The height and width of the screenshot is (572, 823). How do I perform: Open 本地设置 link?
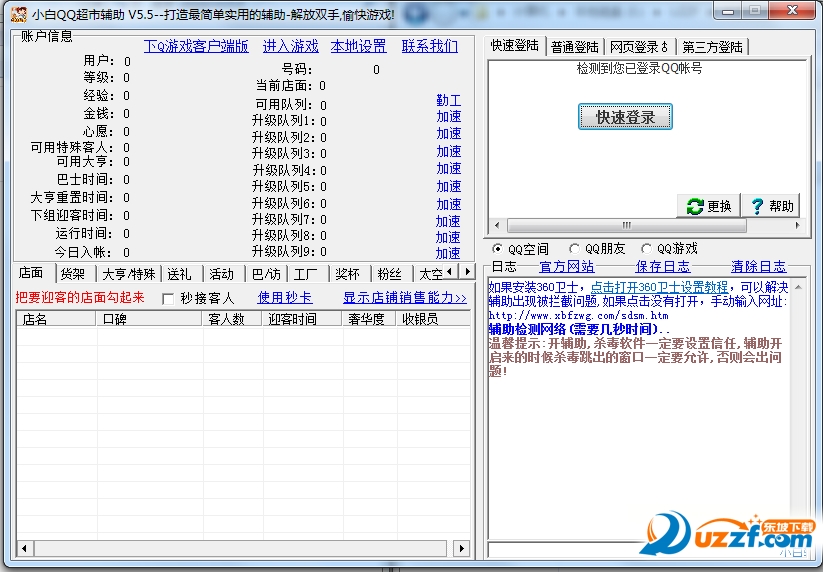(x=358, y=46)
